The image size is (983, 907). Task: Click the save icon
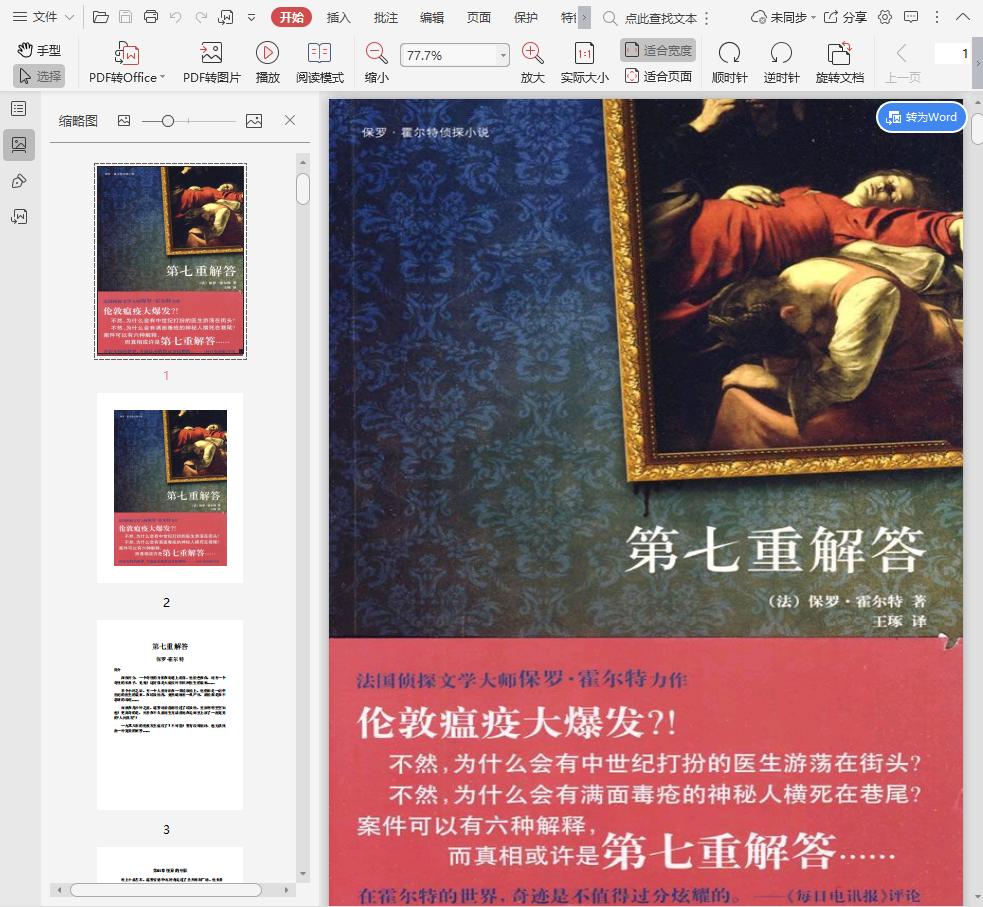[x=125, y=17]
